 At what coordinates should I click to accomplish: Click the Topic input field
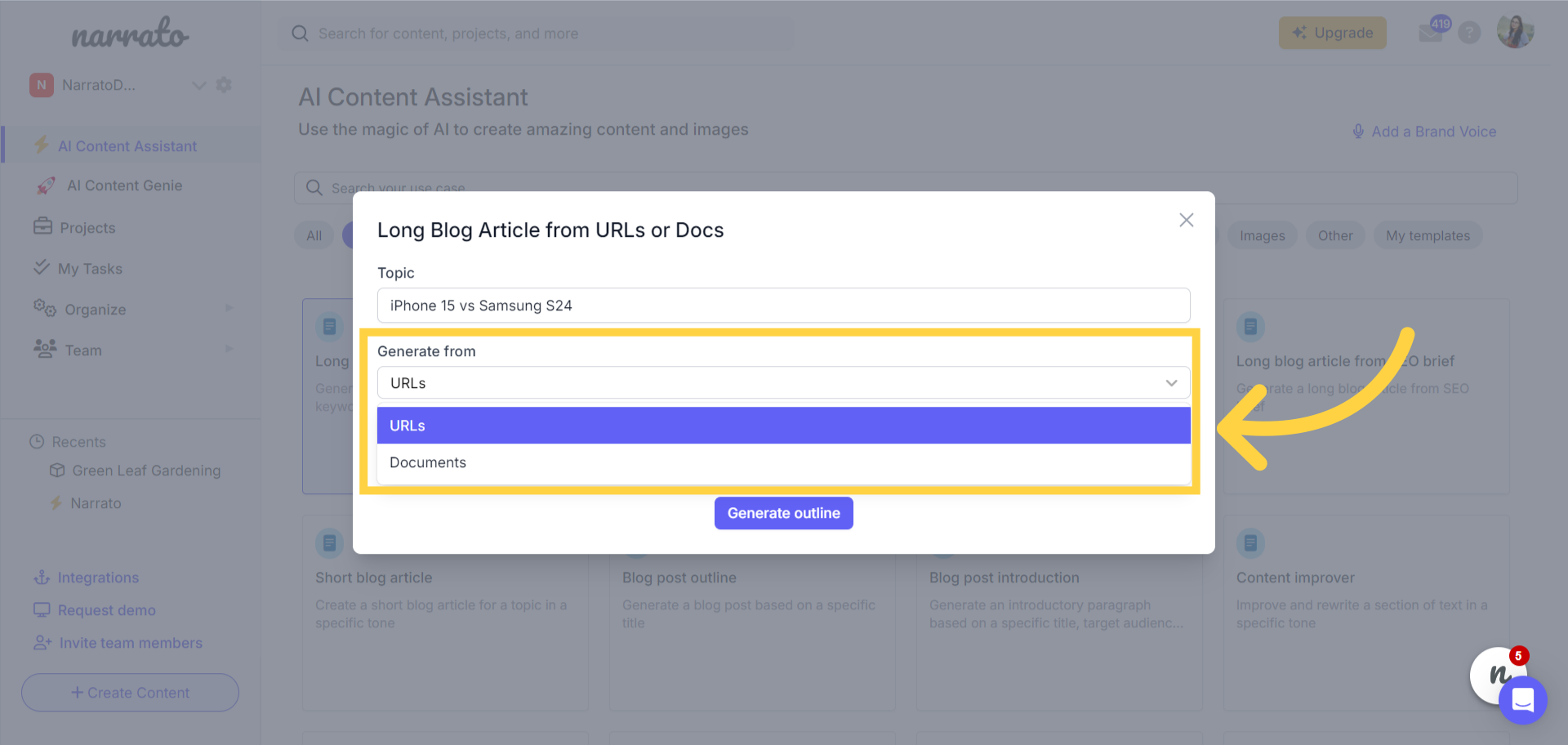(783, 306)
